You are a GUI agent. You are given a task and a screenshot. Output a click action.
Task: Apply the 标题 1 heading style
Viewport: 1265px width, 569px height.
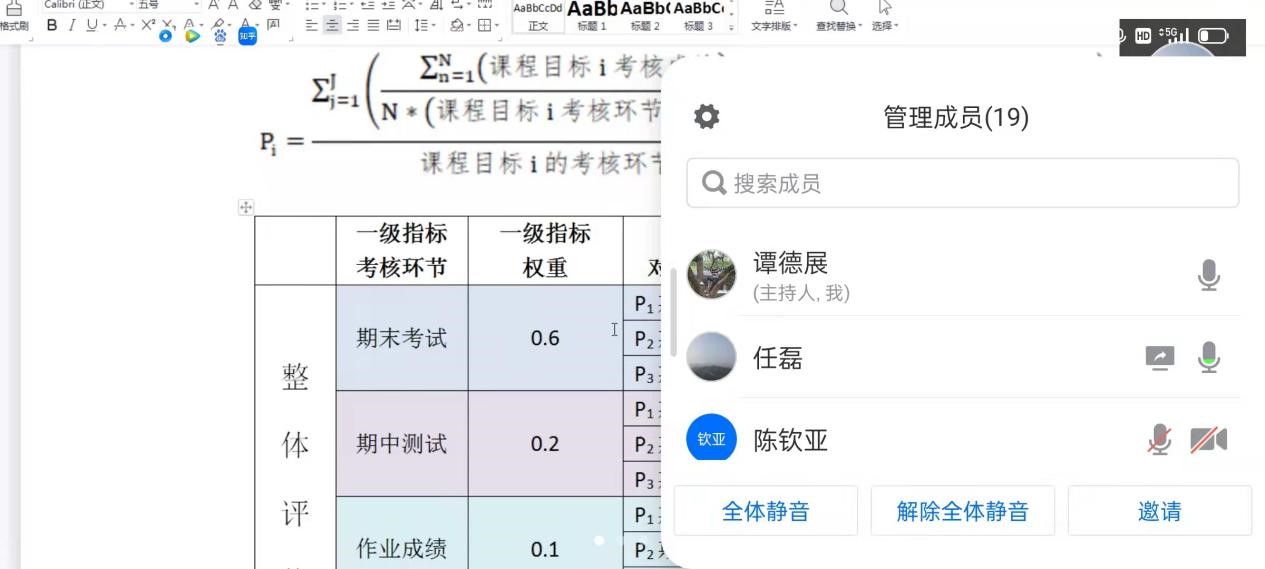pyautogui.click(x=591, y=17)
